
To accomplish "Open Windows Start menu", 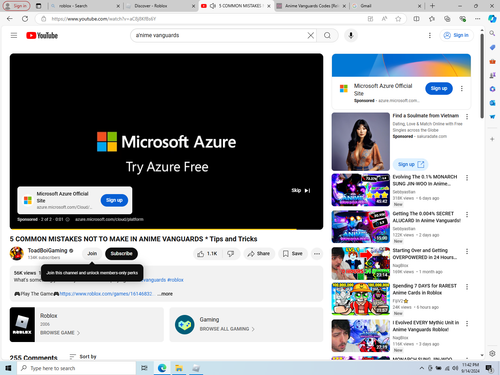I will coord(8,368).
